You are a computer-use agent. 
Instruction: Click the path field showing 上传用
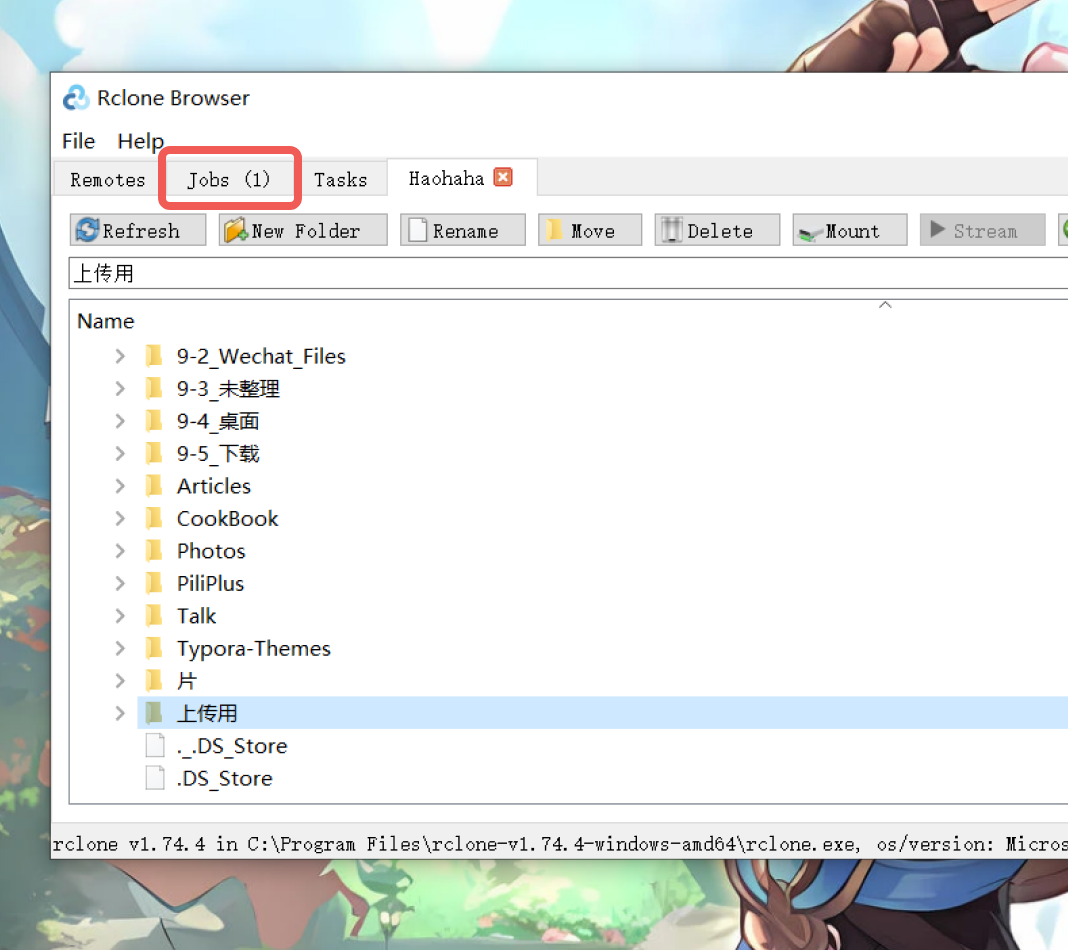point(568,273)
